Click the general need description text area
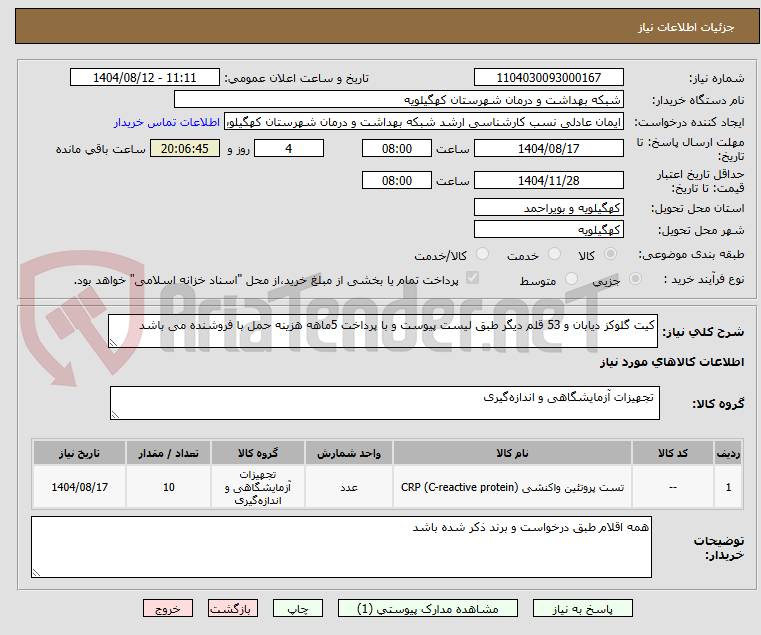Viewport: 761px width, 635px height. (x=382, y=331)
